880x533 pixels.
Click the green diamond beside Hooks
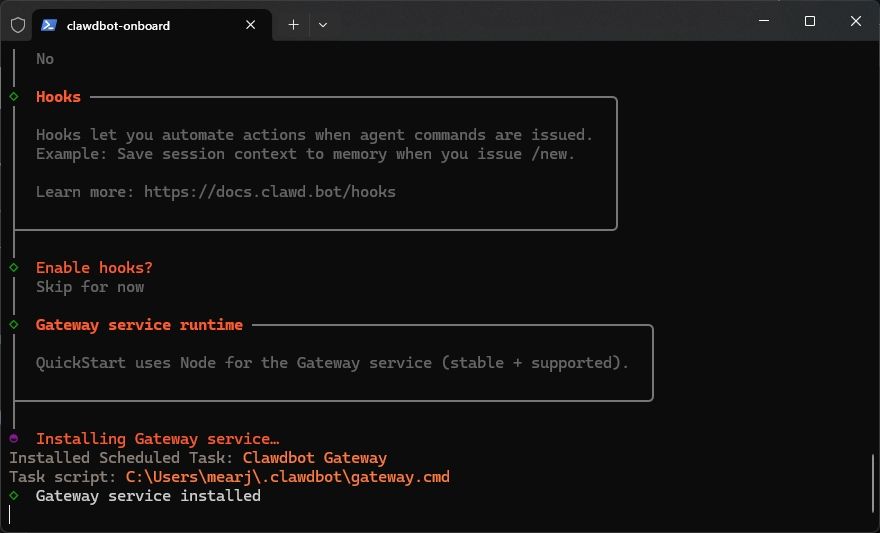(x=14, y=97)
